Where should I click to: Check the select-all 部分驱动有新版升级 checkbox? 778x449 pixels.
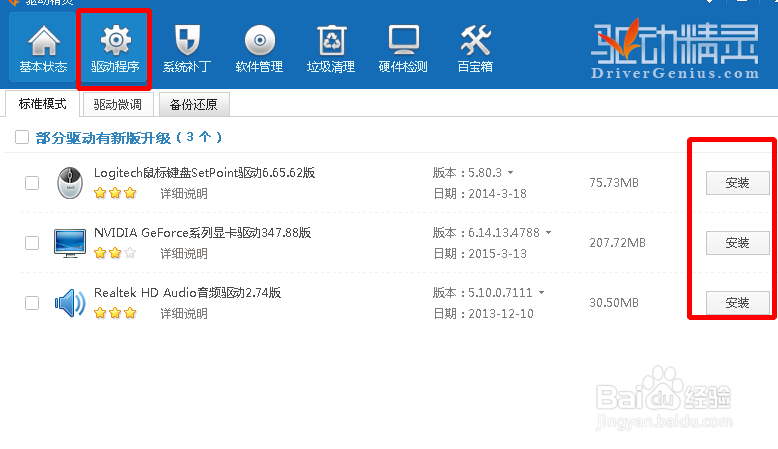point(22,137)
